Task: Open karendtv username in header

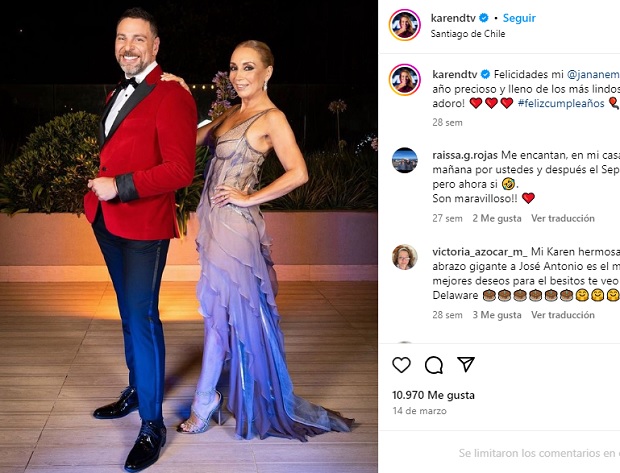Action: coord(454,18)
